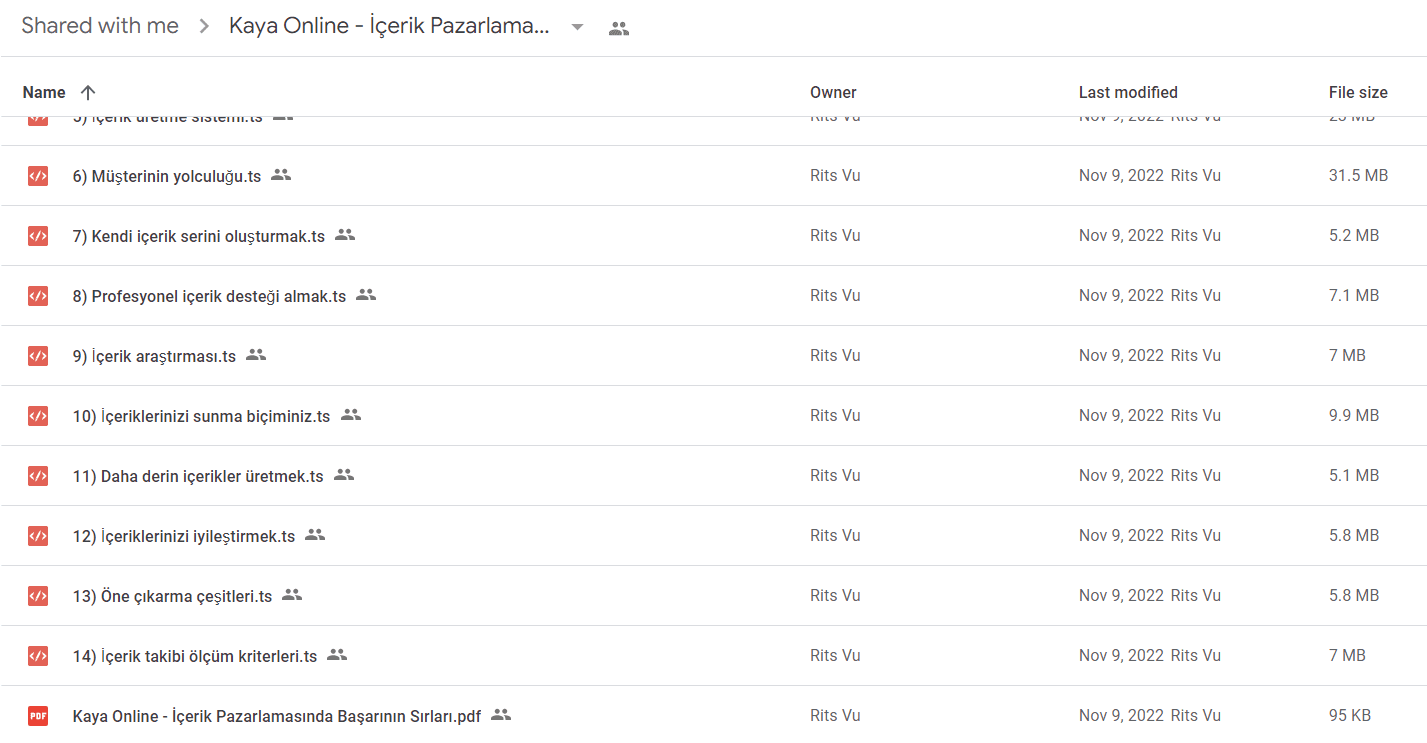This screenshot has height=743, width=1427.
Task: Sort files by the Last modified column
Action: point(1128,92)
